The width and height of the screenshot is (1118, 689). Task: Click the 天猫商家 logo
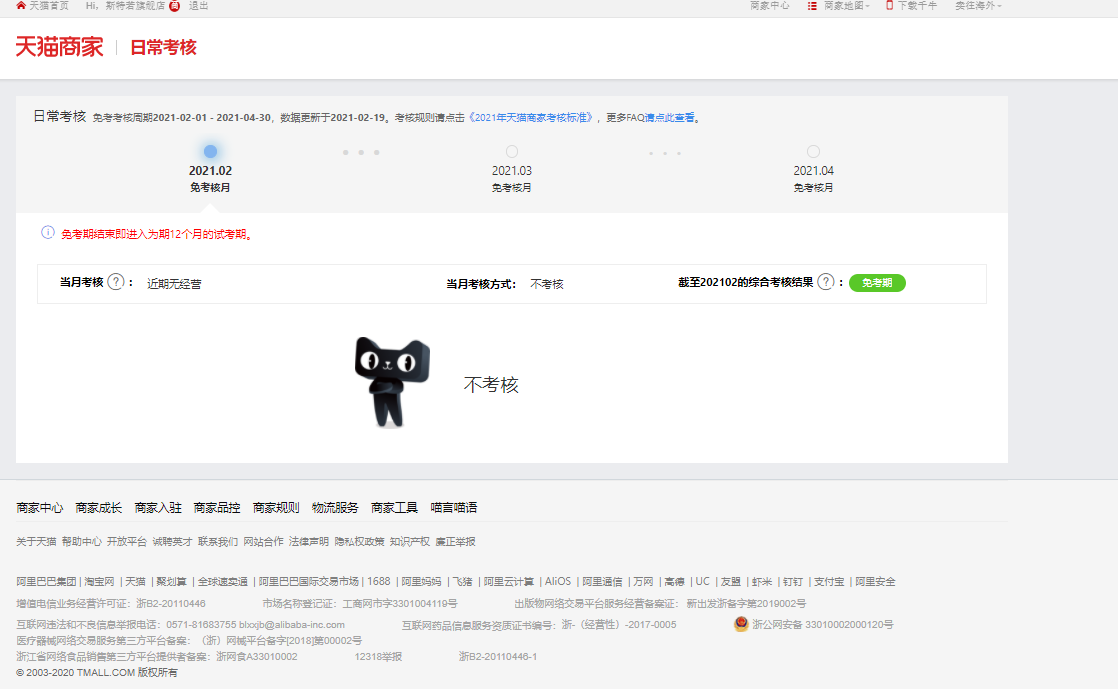coord(59,47)
